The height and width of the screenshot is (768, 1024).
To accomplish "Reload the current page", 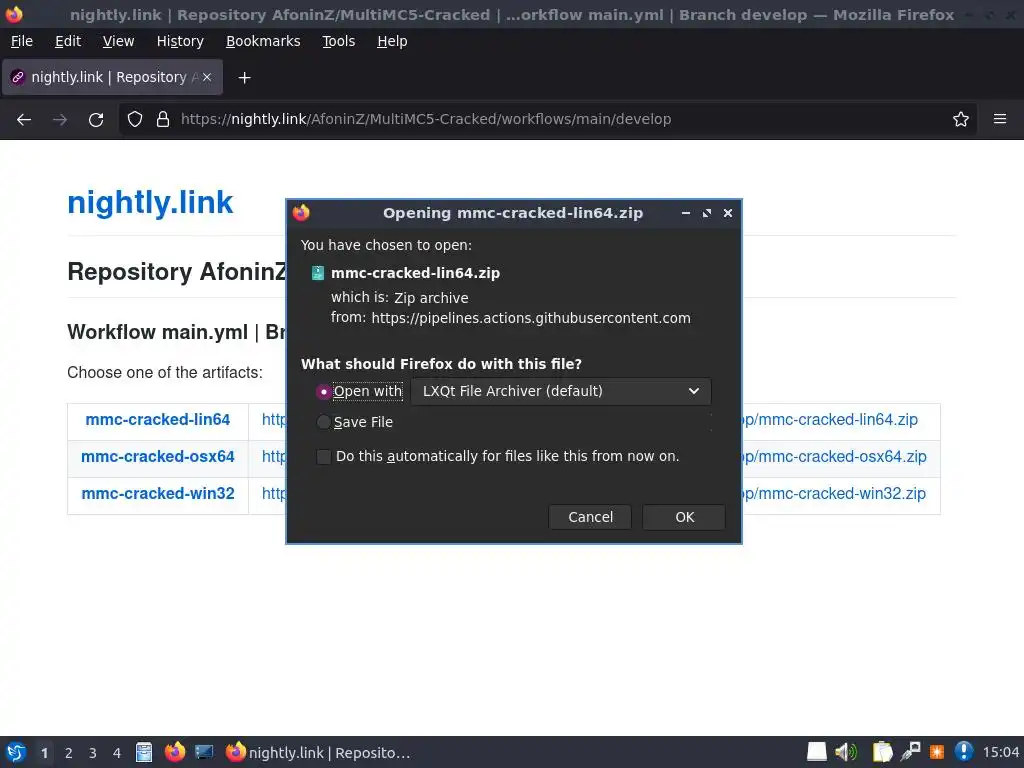I will click(96, 120).
